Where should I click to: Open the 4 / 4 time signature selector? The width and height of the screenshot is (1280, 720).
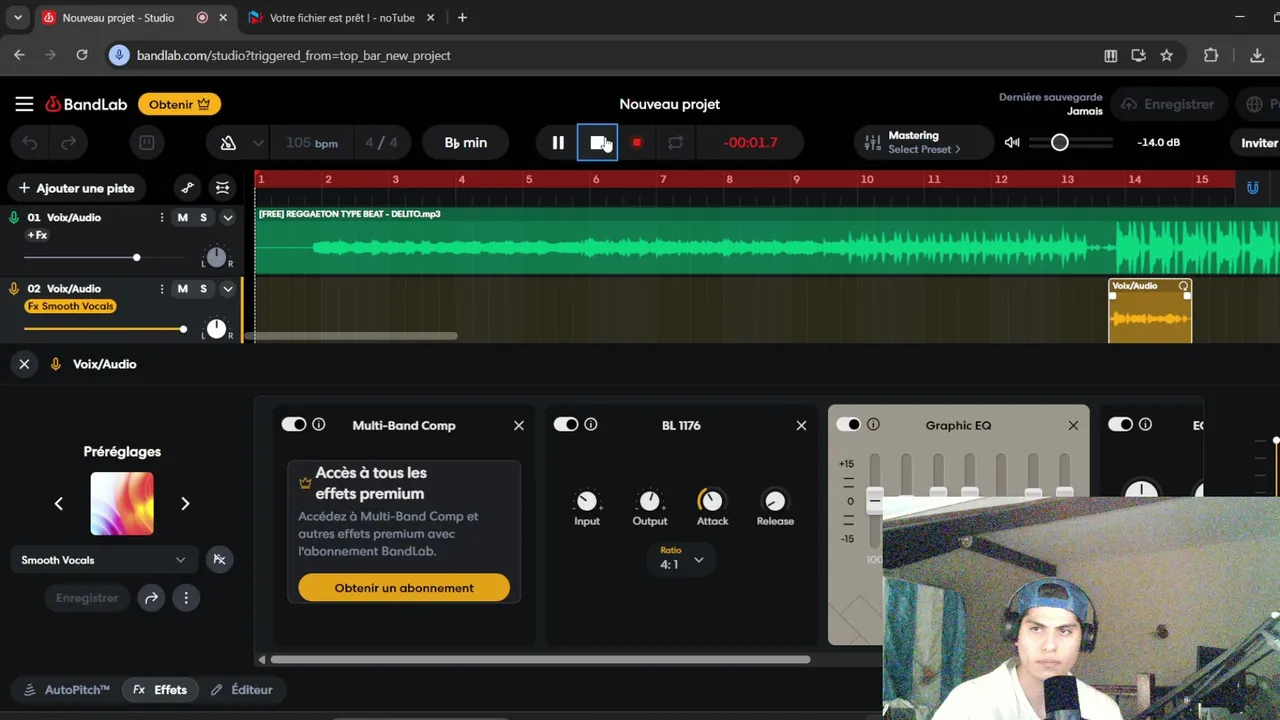tap(381, 143)
